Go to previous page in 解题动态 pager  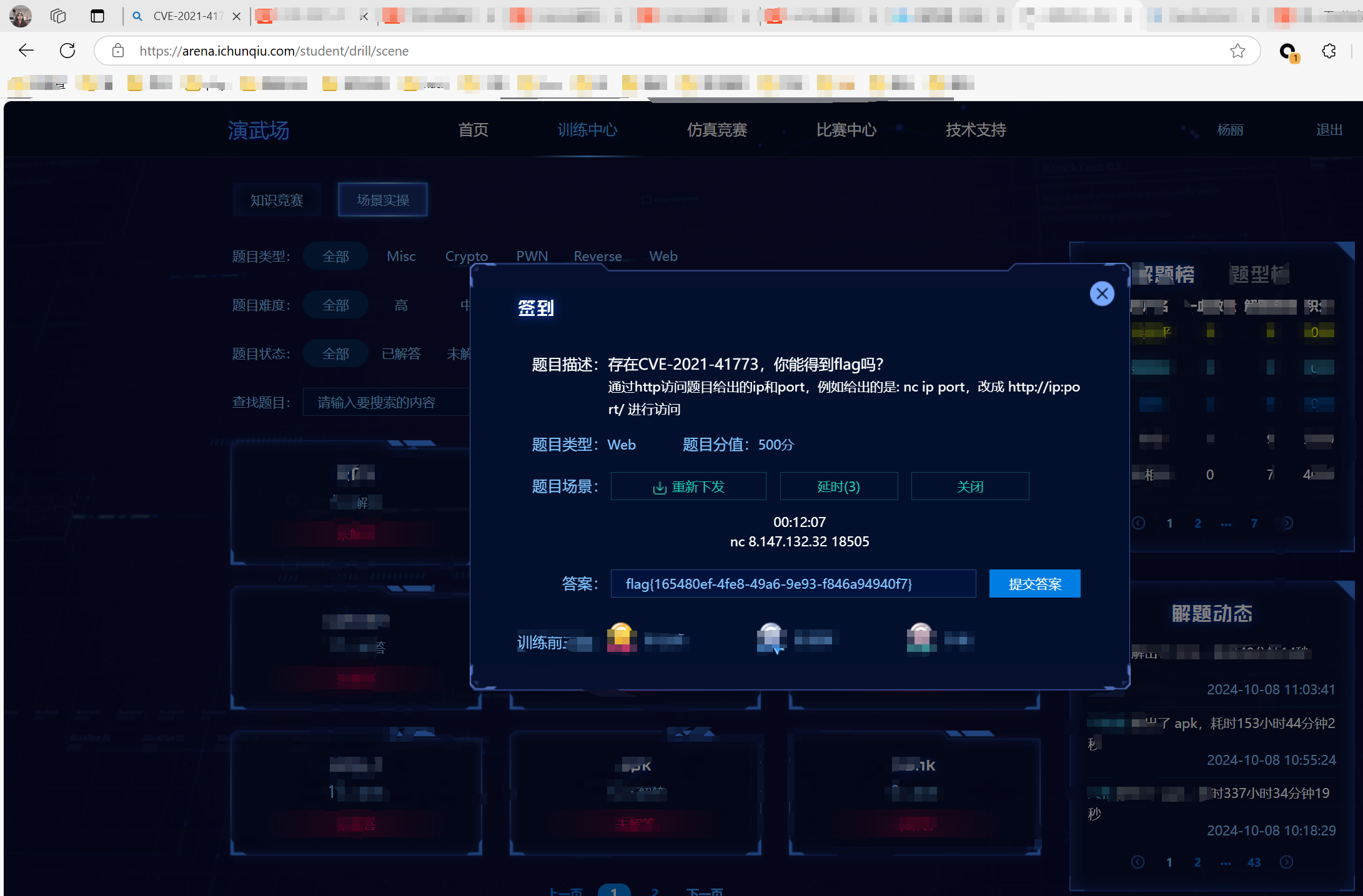1138,862
